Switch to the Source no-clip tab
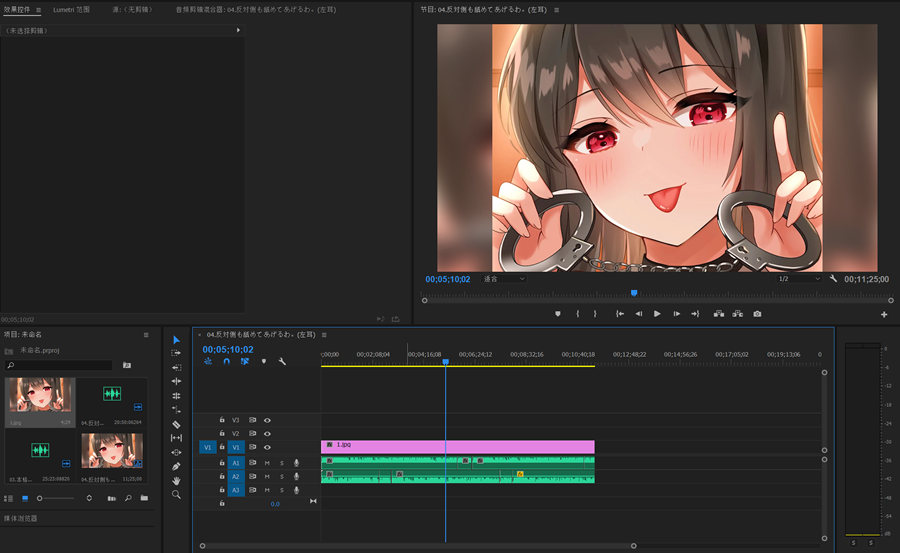Image resolution: width=900 pixels, height=553 pixels. (132, 10)
